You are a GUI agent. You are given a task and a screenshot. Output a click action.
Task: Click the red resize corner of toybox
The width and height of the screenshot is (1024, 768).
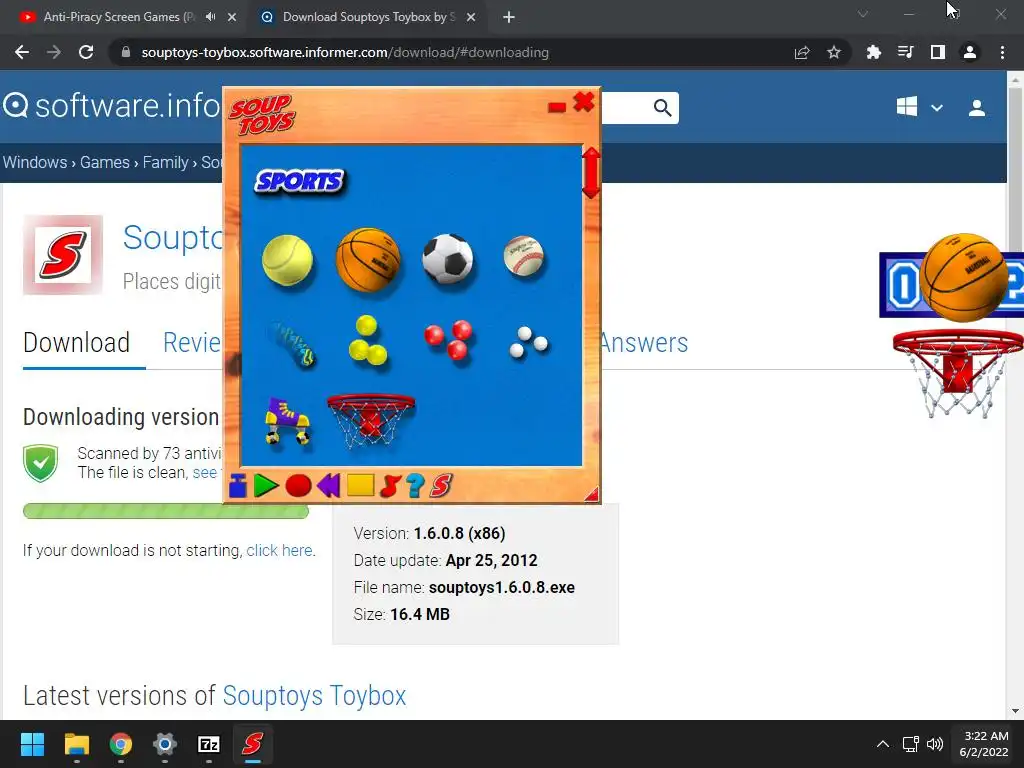[592, 494]
